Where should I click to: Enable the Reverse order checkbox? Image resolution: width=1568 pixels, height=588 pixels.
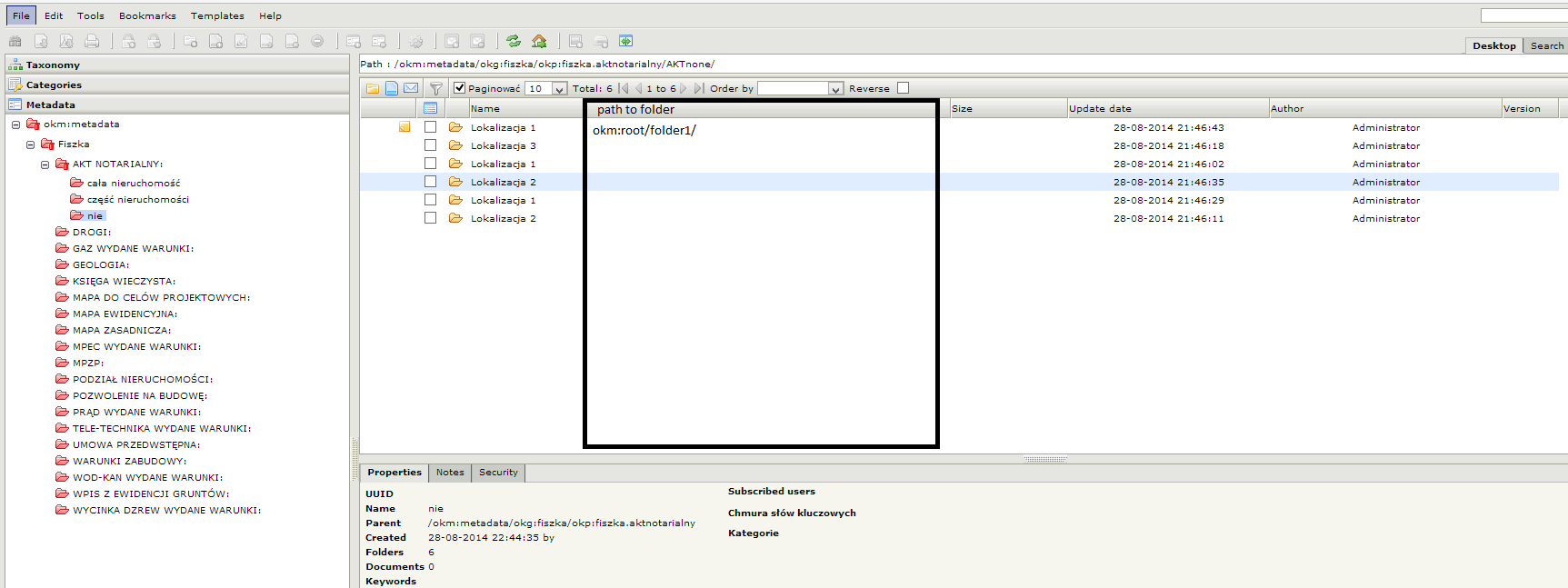[x=903, y=88]
